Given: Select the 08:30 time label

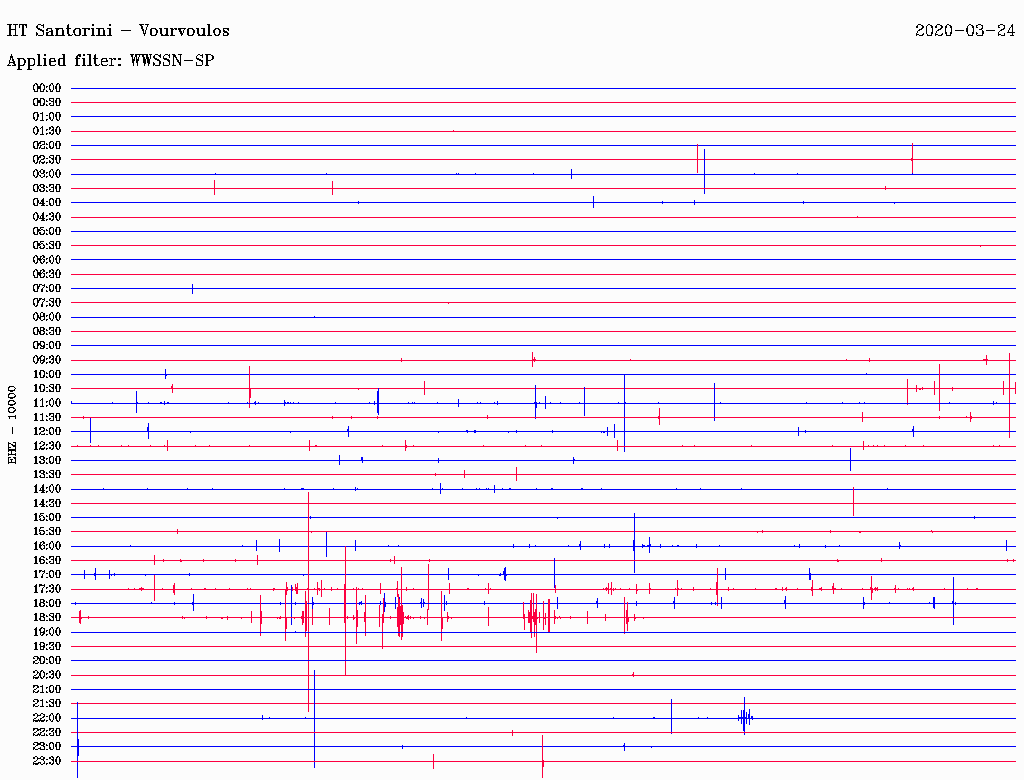Looking at the screenshot, I should 47,332.
